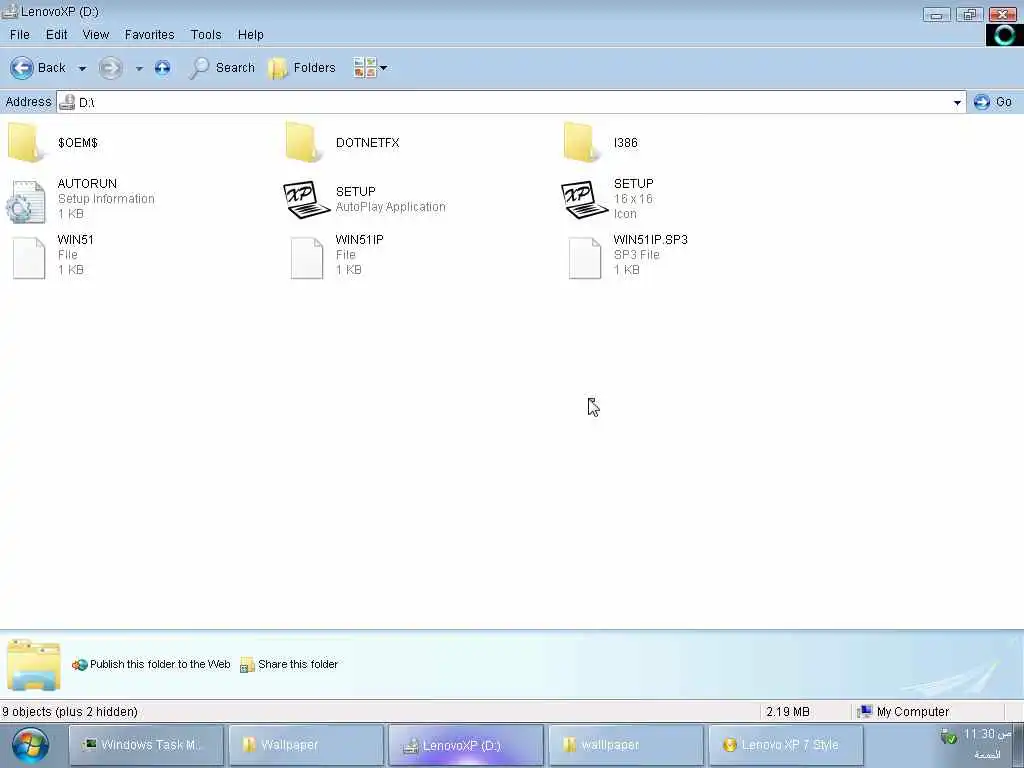This screenshot has width=1024, height=768.
Task: Minimize the LenovoXP window
Action: pos(936,14)
